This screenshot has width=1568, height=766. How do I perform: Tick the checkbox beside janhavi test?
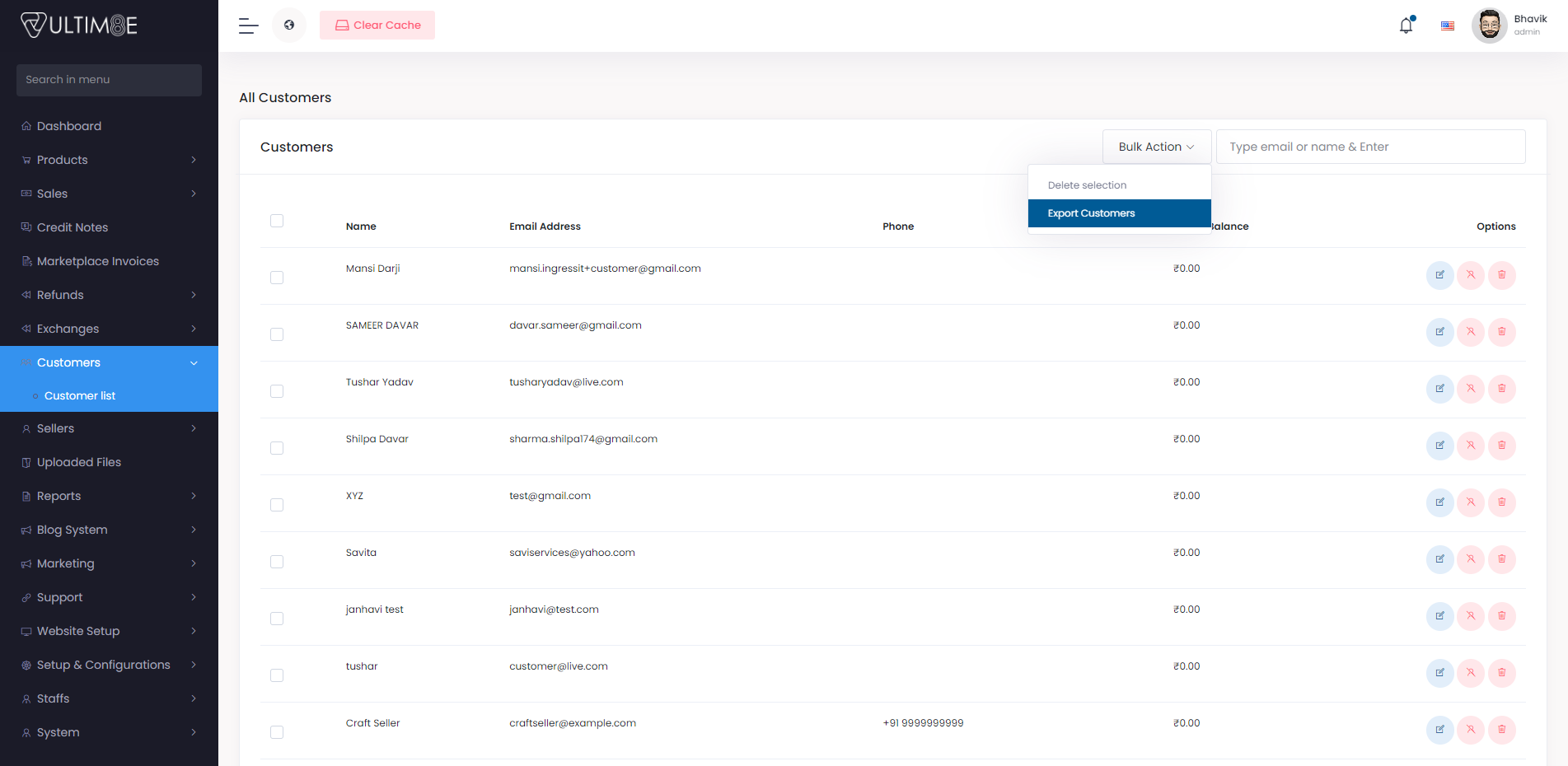click(277, 619)
